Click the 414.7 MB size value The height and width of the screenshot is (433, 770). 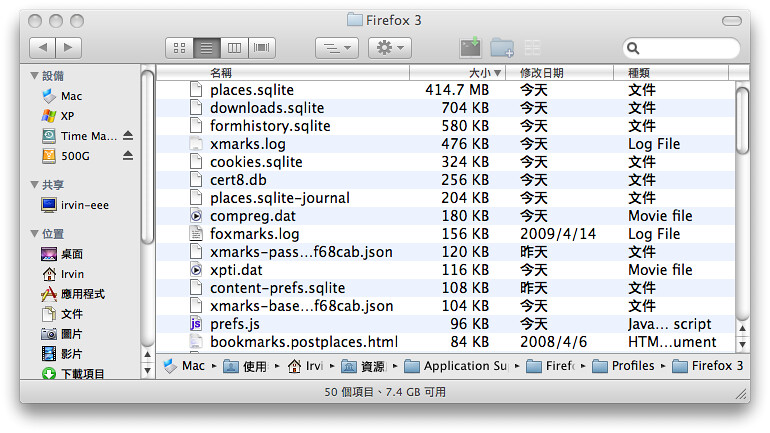pos(457,90)
